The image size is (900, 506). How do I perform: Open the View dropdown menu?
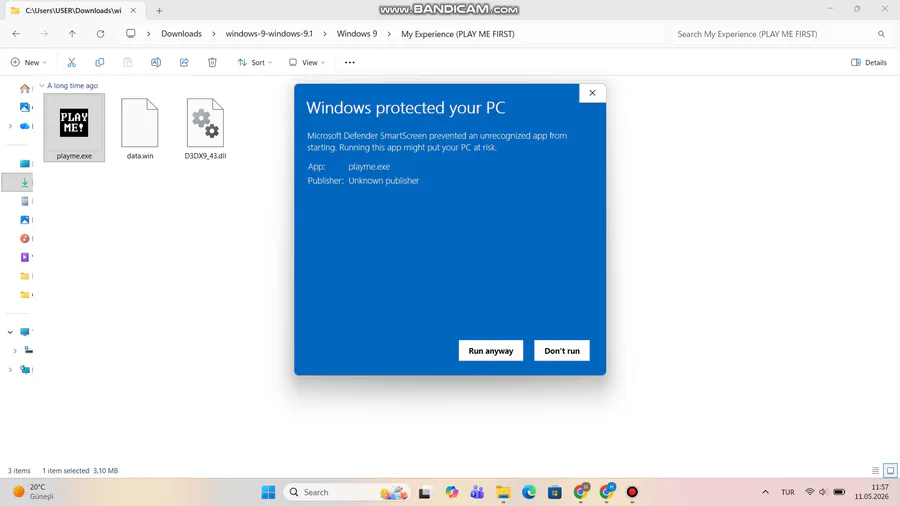307,63
